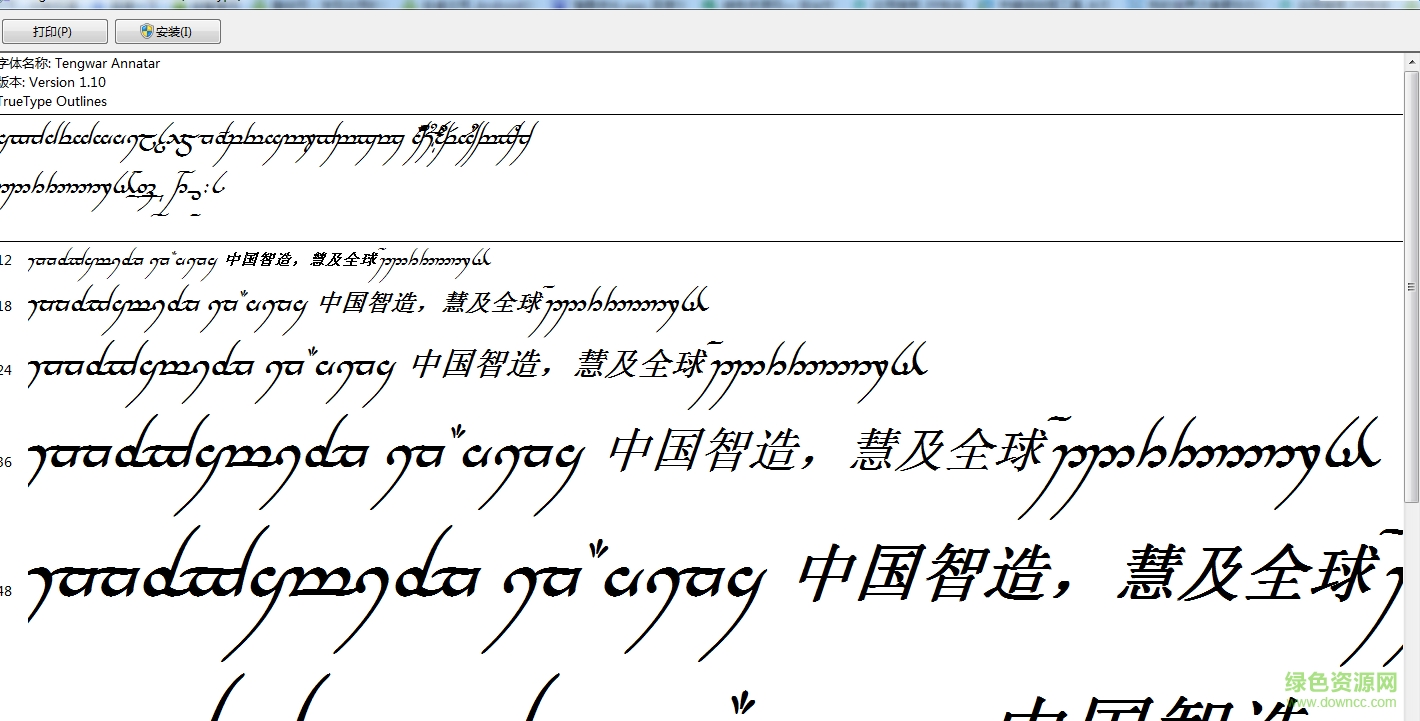Click the size 24 row label
This screenshot has width=1420, height=721.
click(x=6, y=370)
